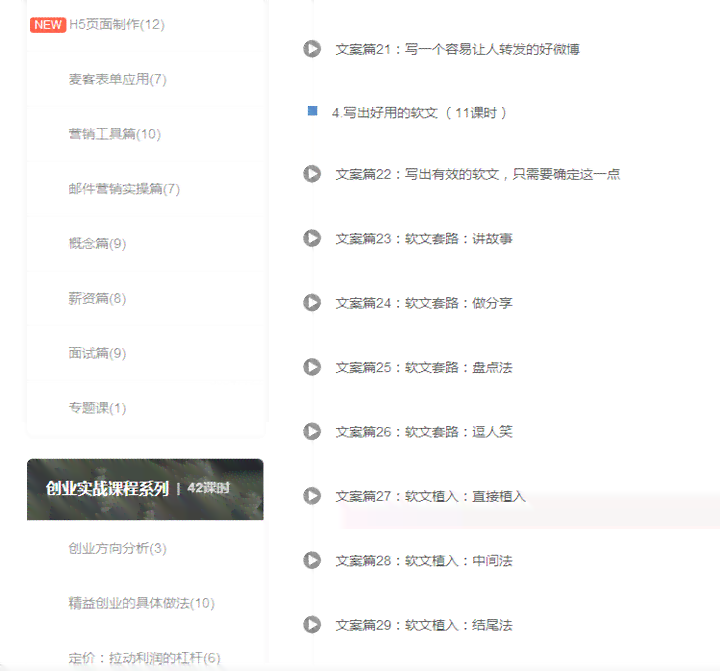This screenshot has width=720, height=671.
Task: Go to 薪资篇(8) course list
Action: tap(97, 298)
